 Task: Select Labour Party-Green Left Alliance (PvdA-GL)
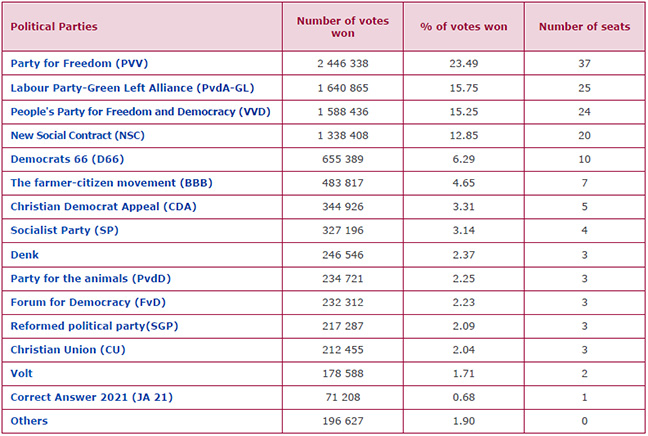pos(110,87)
